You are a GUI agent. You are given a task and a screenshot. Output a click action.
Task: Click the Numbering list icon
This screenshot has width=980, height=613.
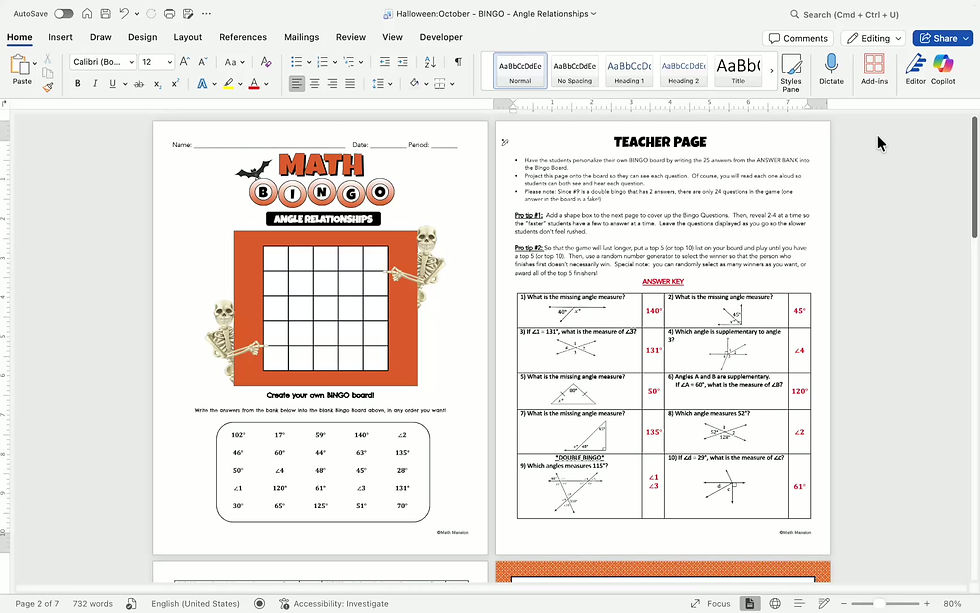322,62
